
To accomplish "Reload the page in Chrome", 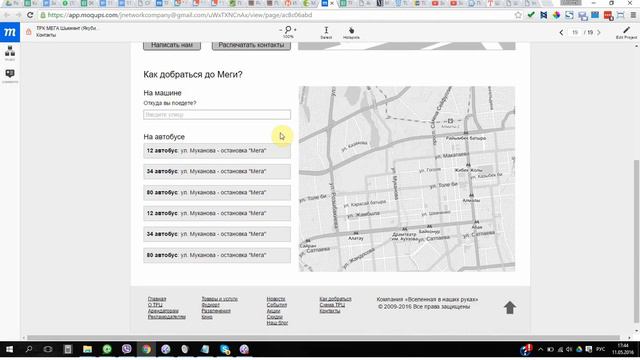I will (x=30, y=15).
